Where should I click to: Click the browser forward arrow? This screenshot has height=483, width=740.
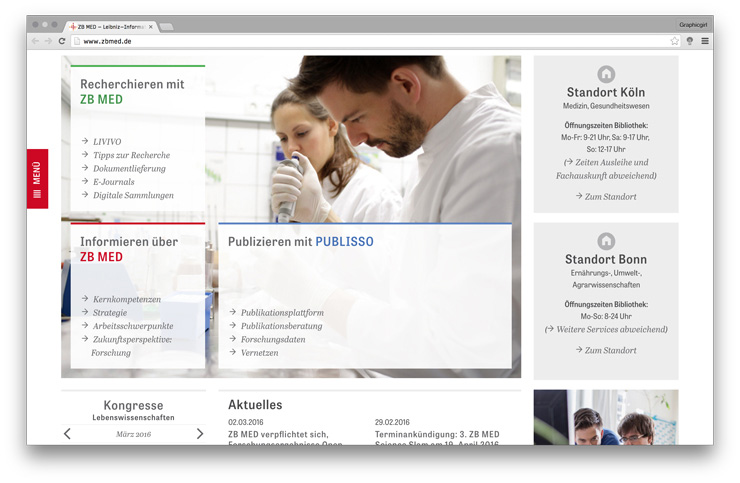coord(49,41)
